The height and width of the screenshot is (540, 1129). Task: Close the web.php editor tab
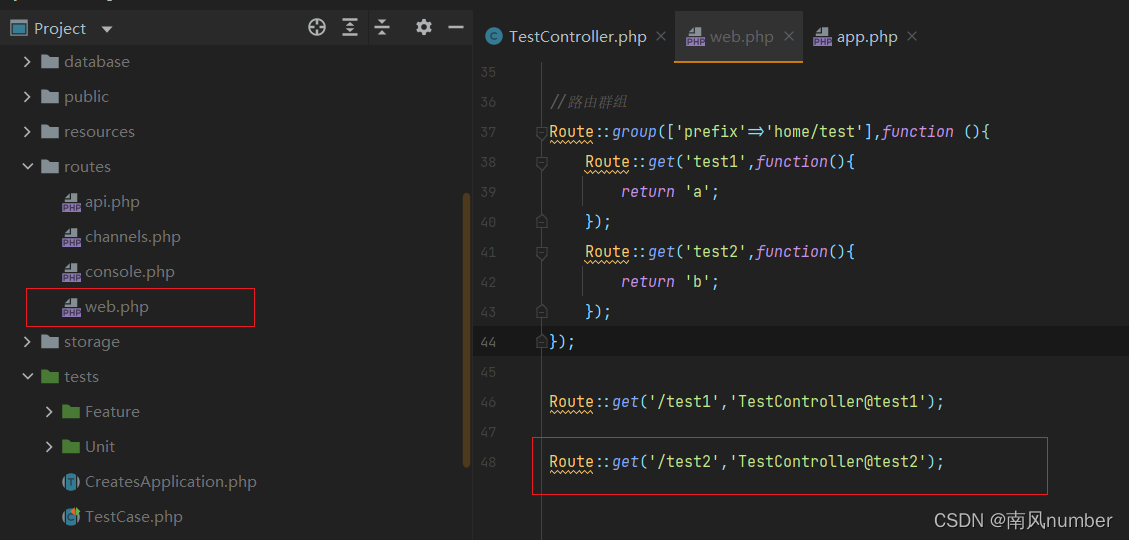click(788, 36)
